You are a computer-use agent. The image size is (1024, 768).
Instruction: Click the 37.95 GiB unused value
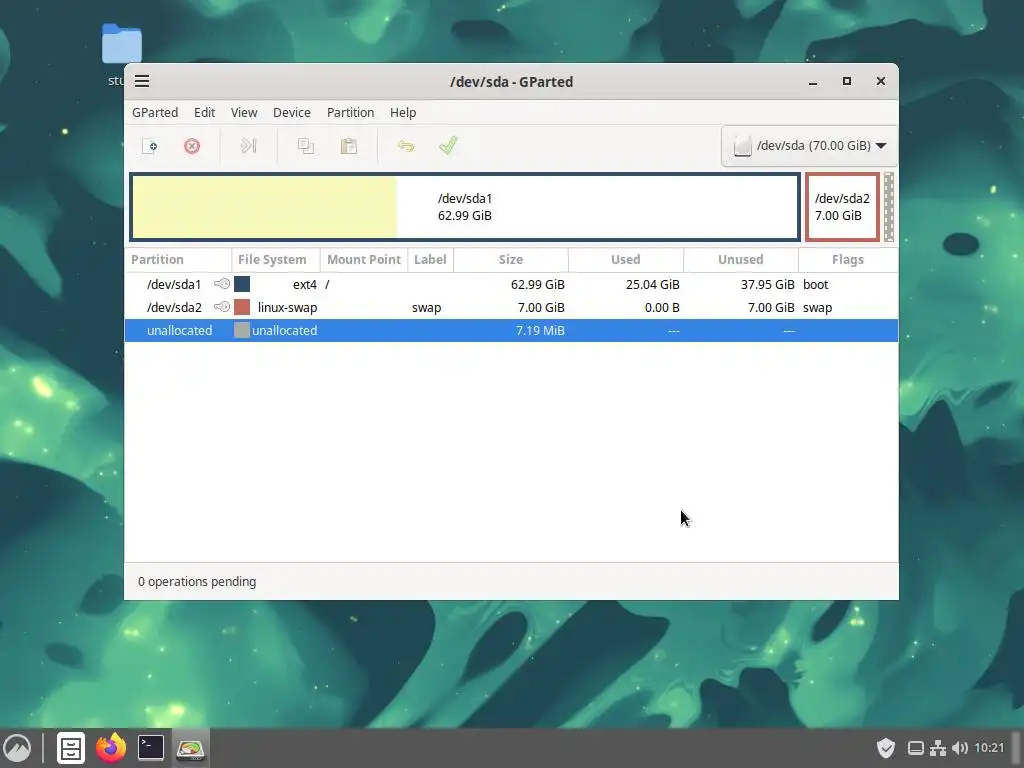767,284
